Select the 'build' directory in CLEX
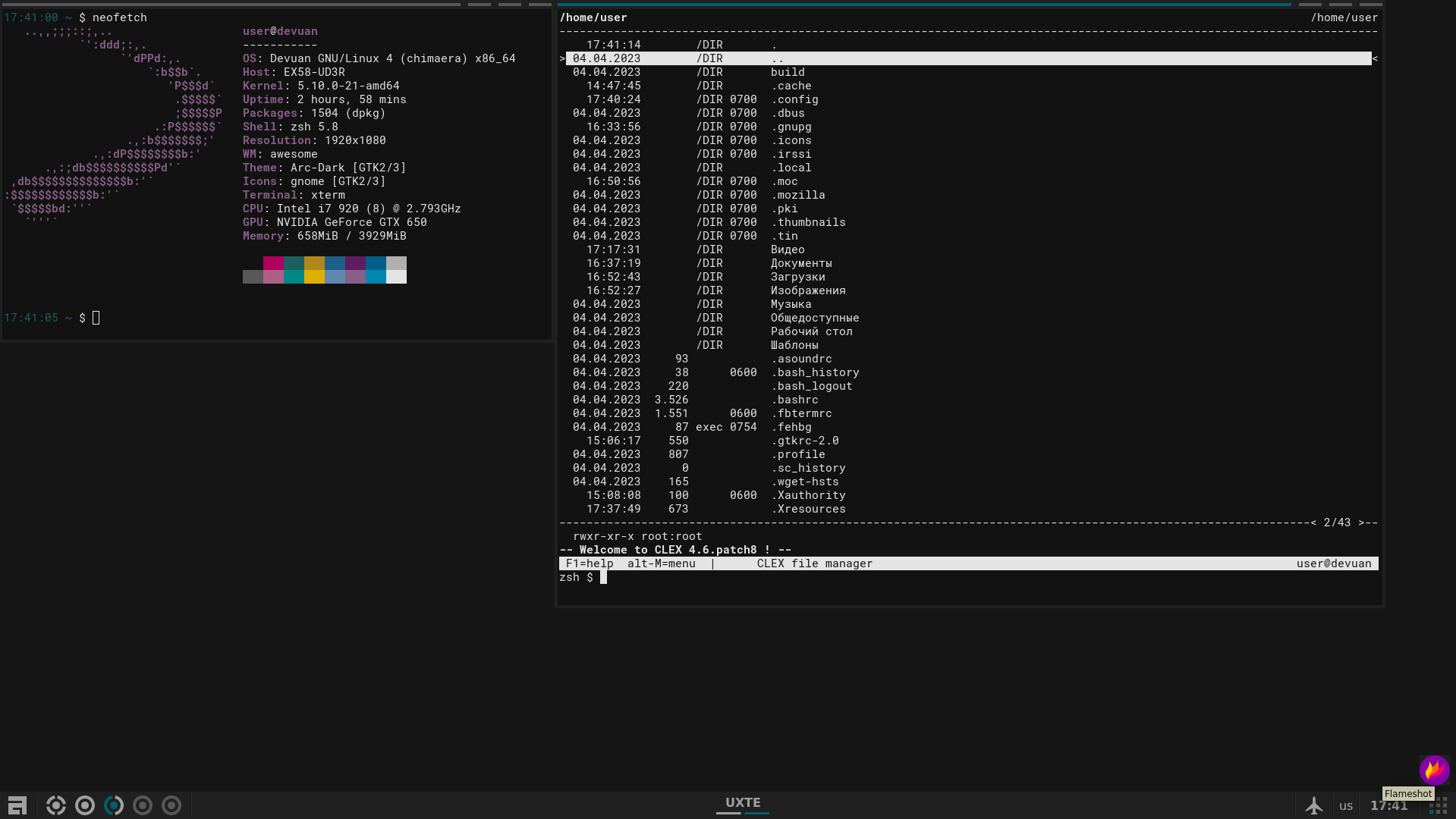Screen dimensions: 1456x819 pos(969,72)
